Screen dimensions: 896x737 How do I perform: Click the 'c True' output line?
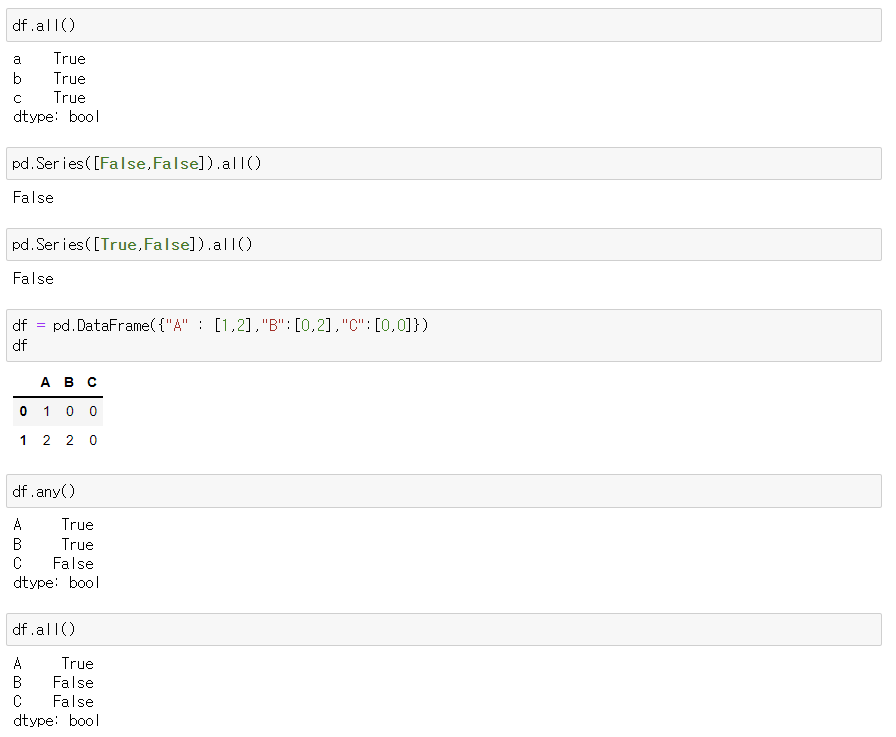click(49, 98)
